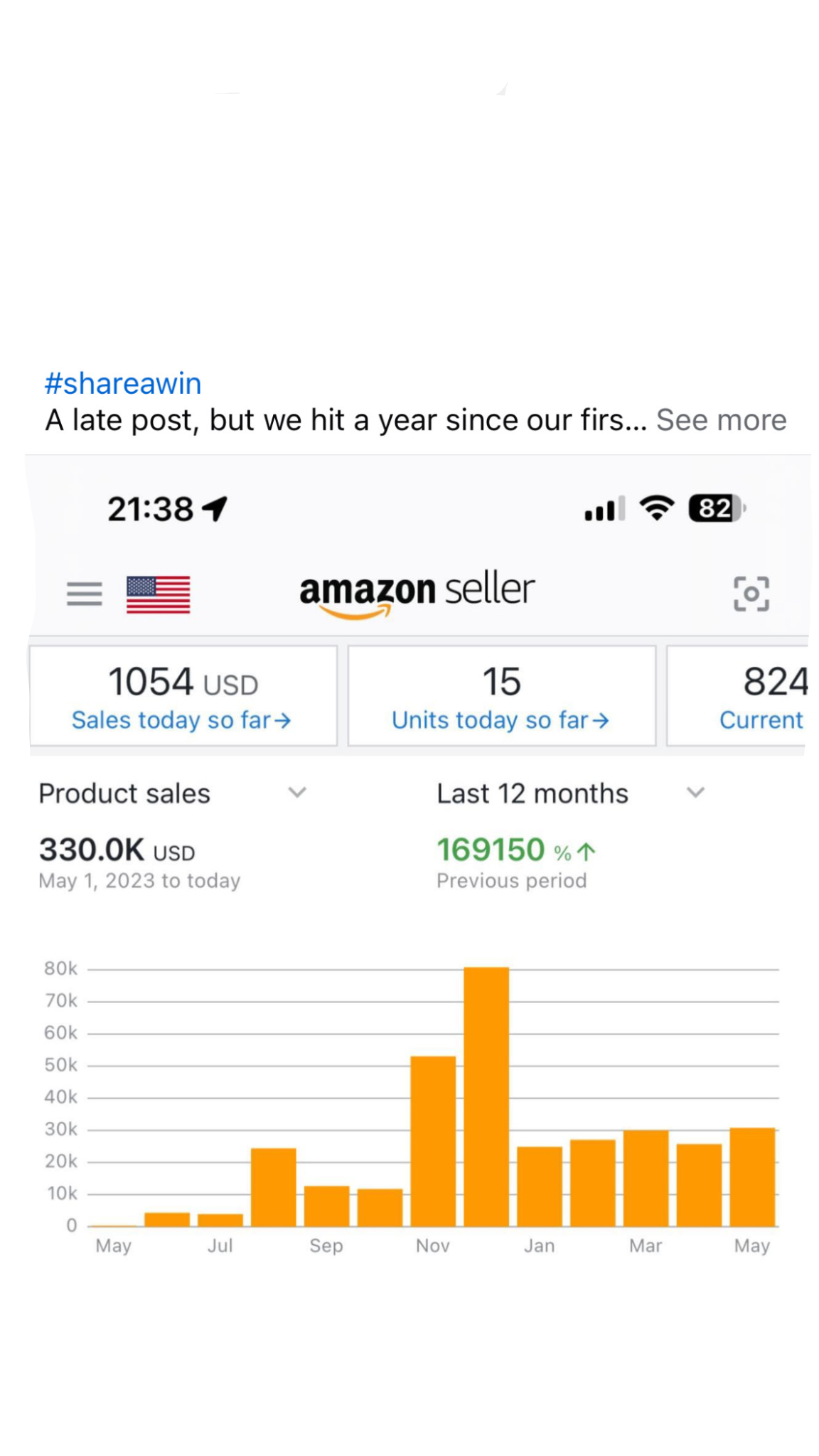Tap the 330.0K USD sales total
The width and height of the screenshot is (819, 1456).
[x=117, y=850]
